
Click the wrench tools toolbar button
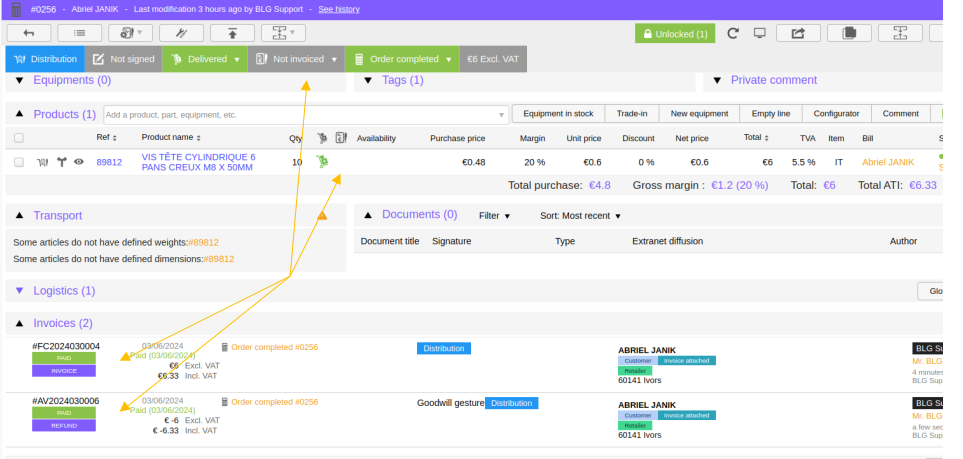181,33
